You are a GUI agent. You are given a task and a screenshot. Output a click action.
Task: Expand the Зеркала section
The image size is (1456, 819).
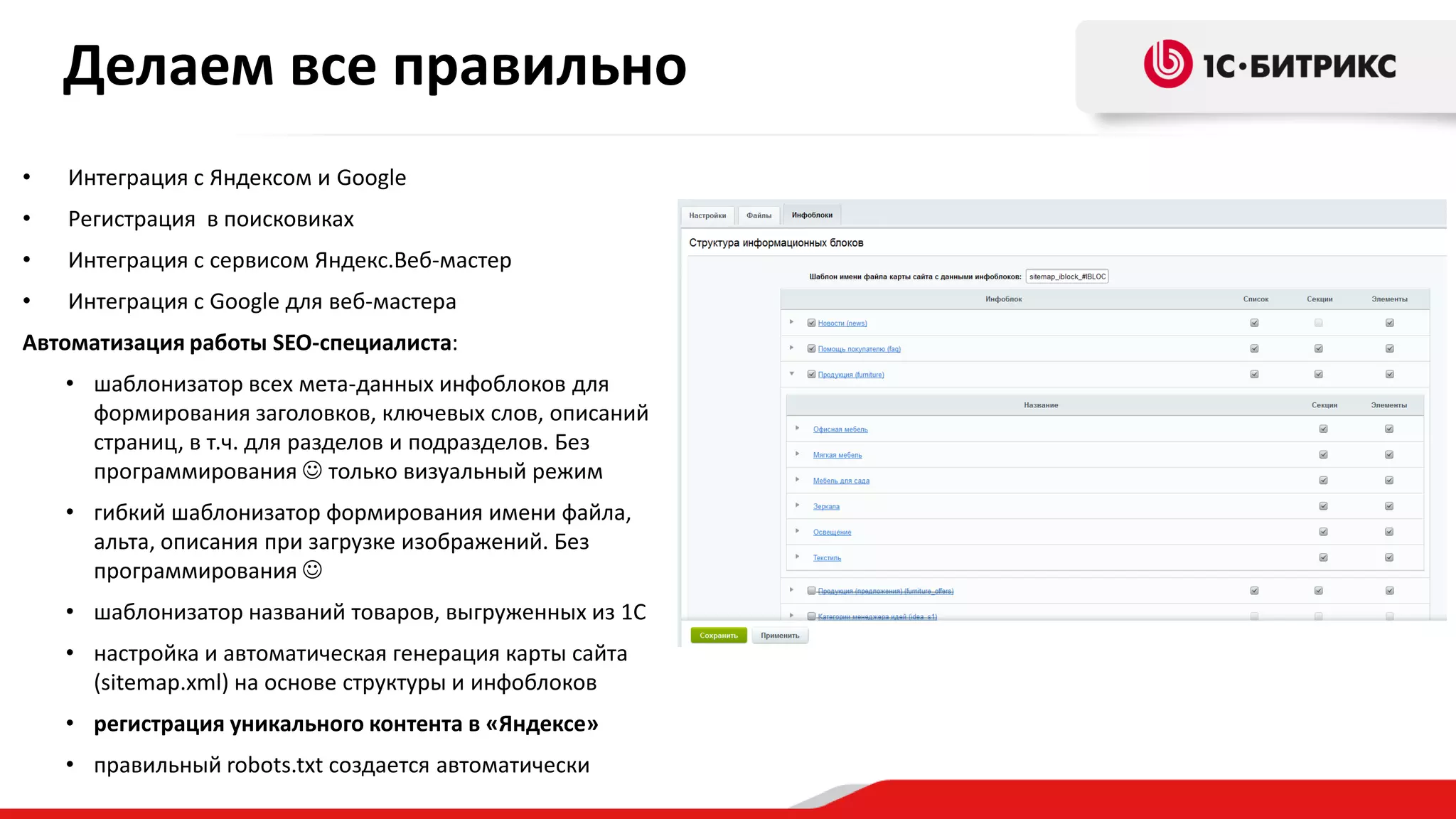click(x=797, y=505)
